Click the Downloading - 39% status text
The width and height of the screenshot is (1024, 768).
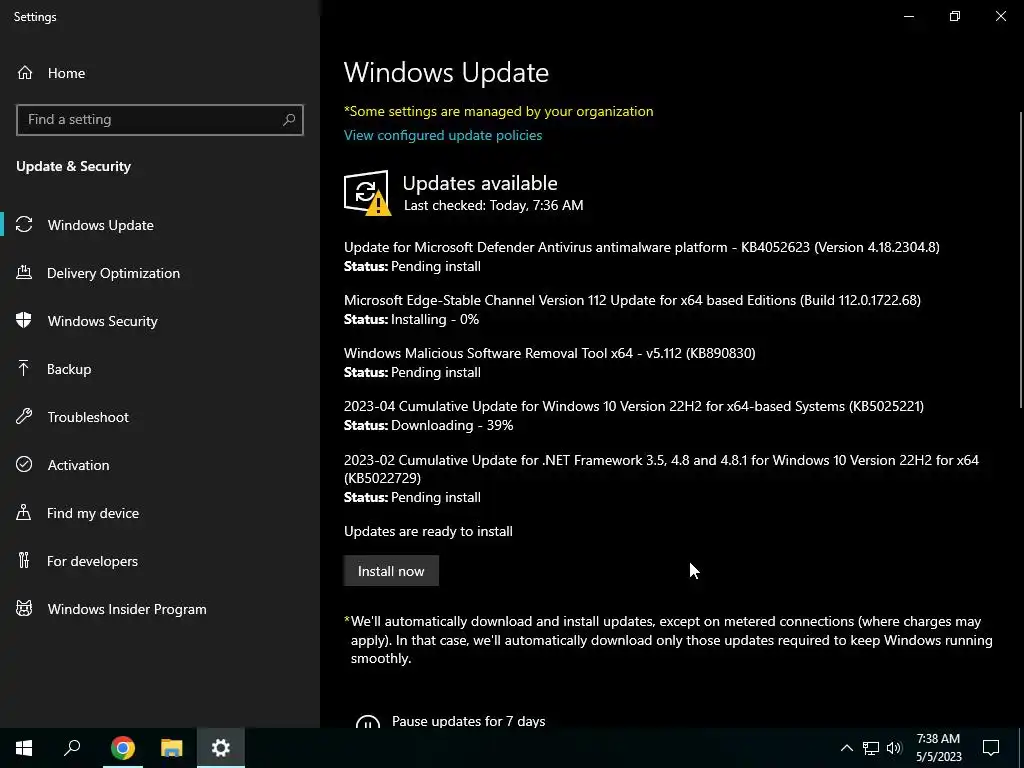click(452, 425)
